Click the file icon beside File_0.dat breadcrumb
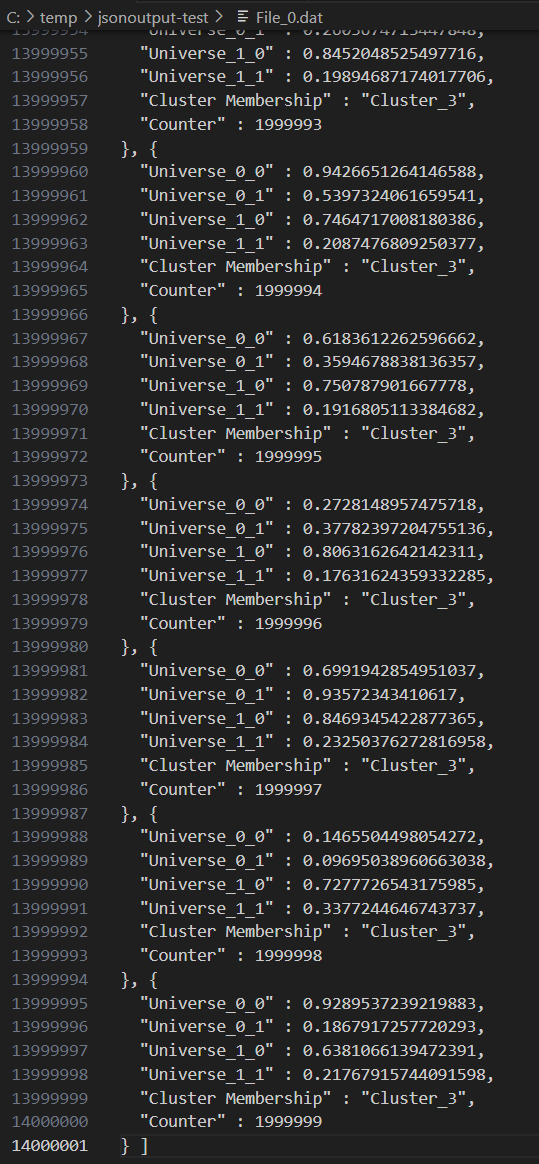Screen dimensions: 539x1164 click(x=242, y=17)
